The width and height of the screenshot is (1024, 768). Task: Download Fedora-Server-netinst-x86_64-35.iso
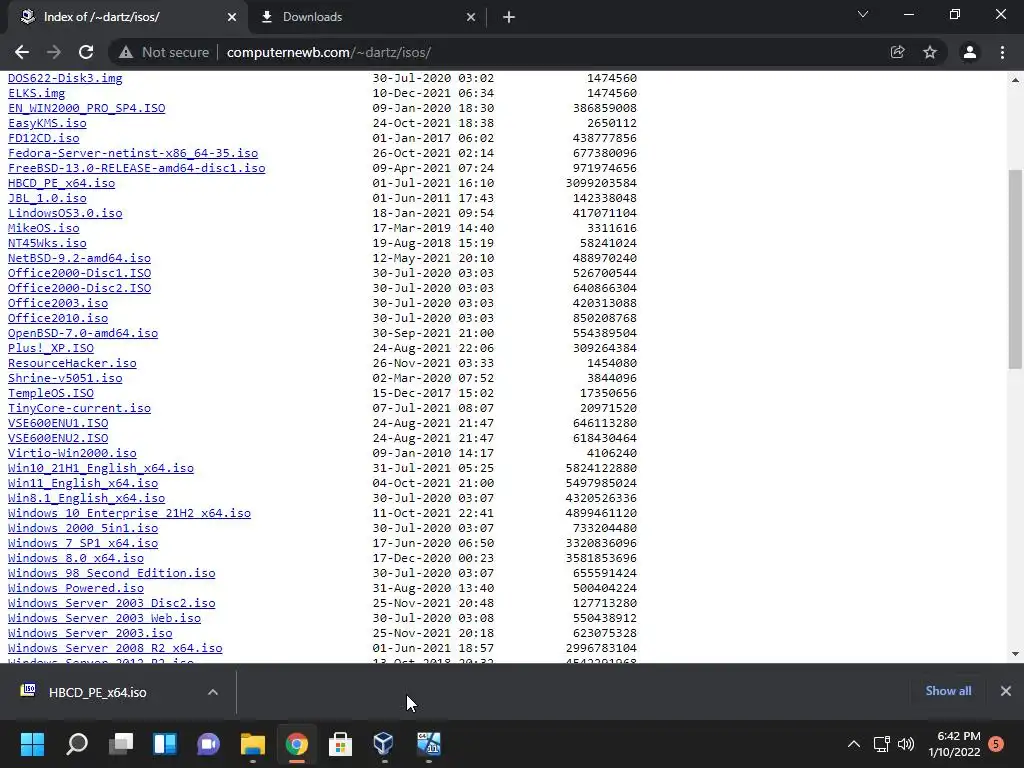pos(133,153)
